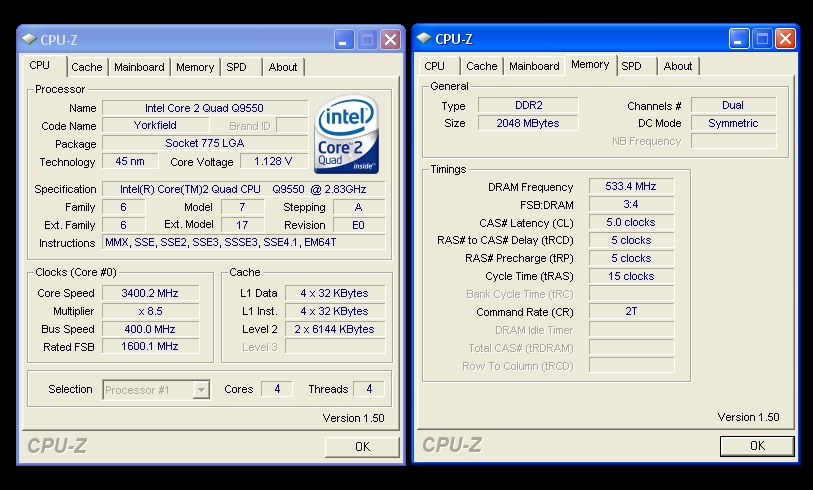813x490 pixels.
Task: Switch to Mainboard tab in left window
Action: point(139,67)
